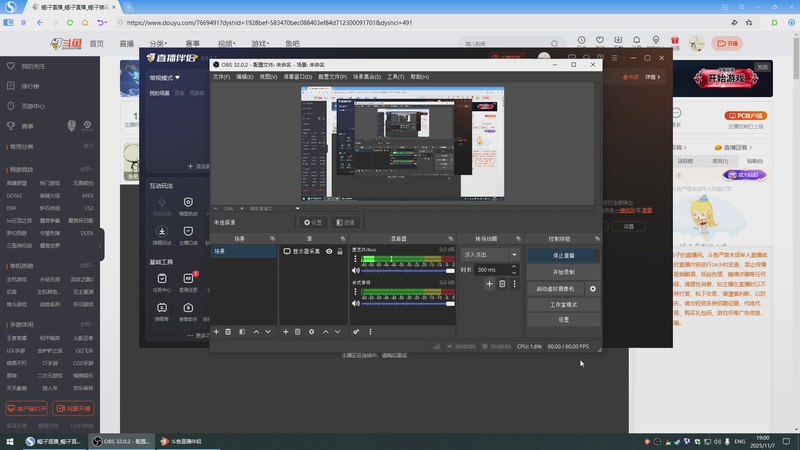Collapse Douyu left sidebar with arrow handle
Screen dimensions: 800x450
point(101,245)
